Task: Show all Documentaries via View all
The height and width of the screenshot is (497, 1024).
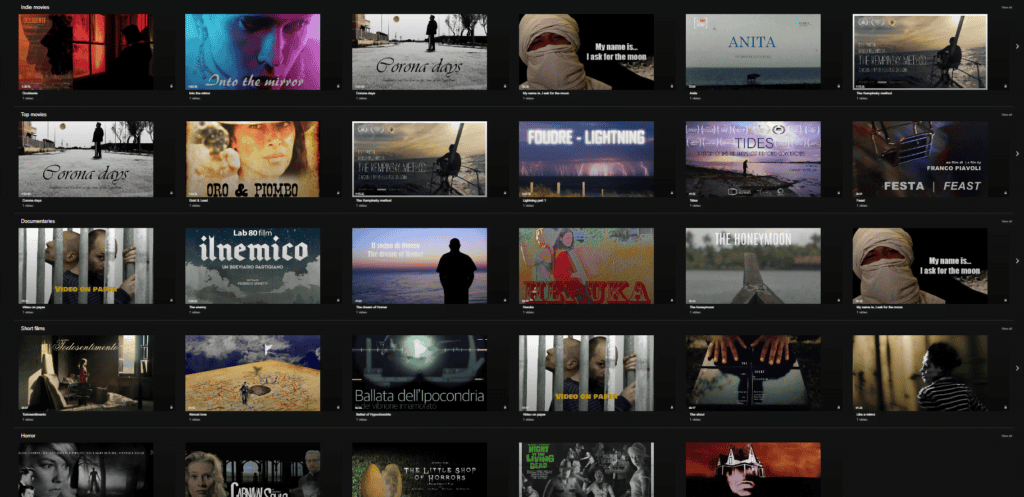Action: [1006, 221]
